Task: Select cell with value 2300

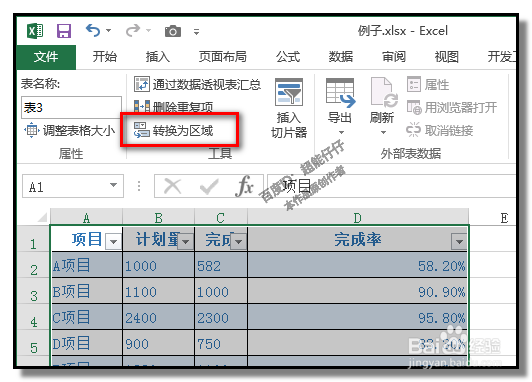Action: (221, 317)
